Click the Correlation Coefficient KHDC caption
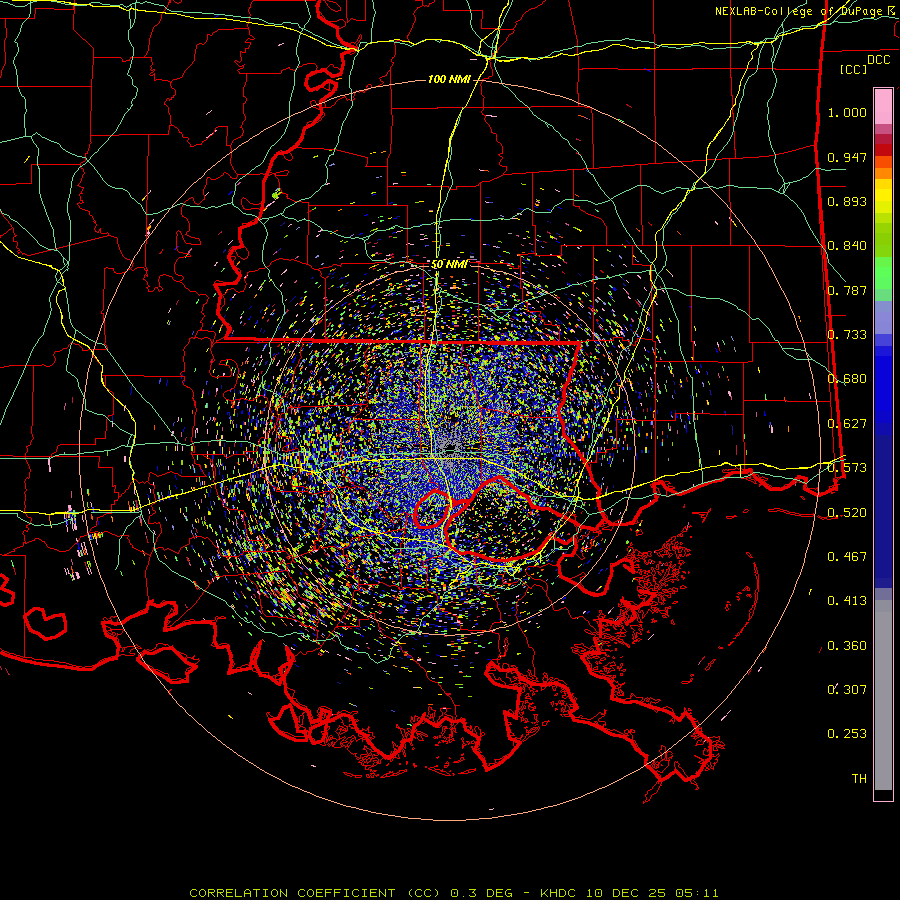 point(453,893)
